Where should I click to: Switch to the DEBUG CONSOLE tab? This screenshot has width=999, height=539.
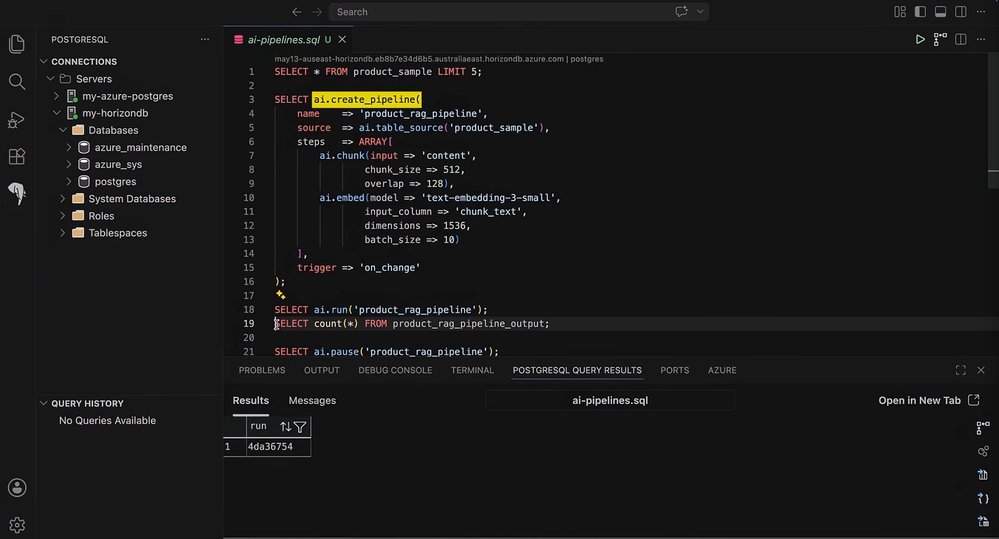(x=395, y=370)
